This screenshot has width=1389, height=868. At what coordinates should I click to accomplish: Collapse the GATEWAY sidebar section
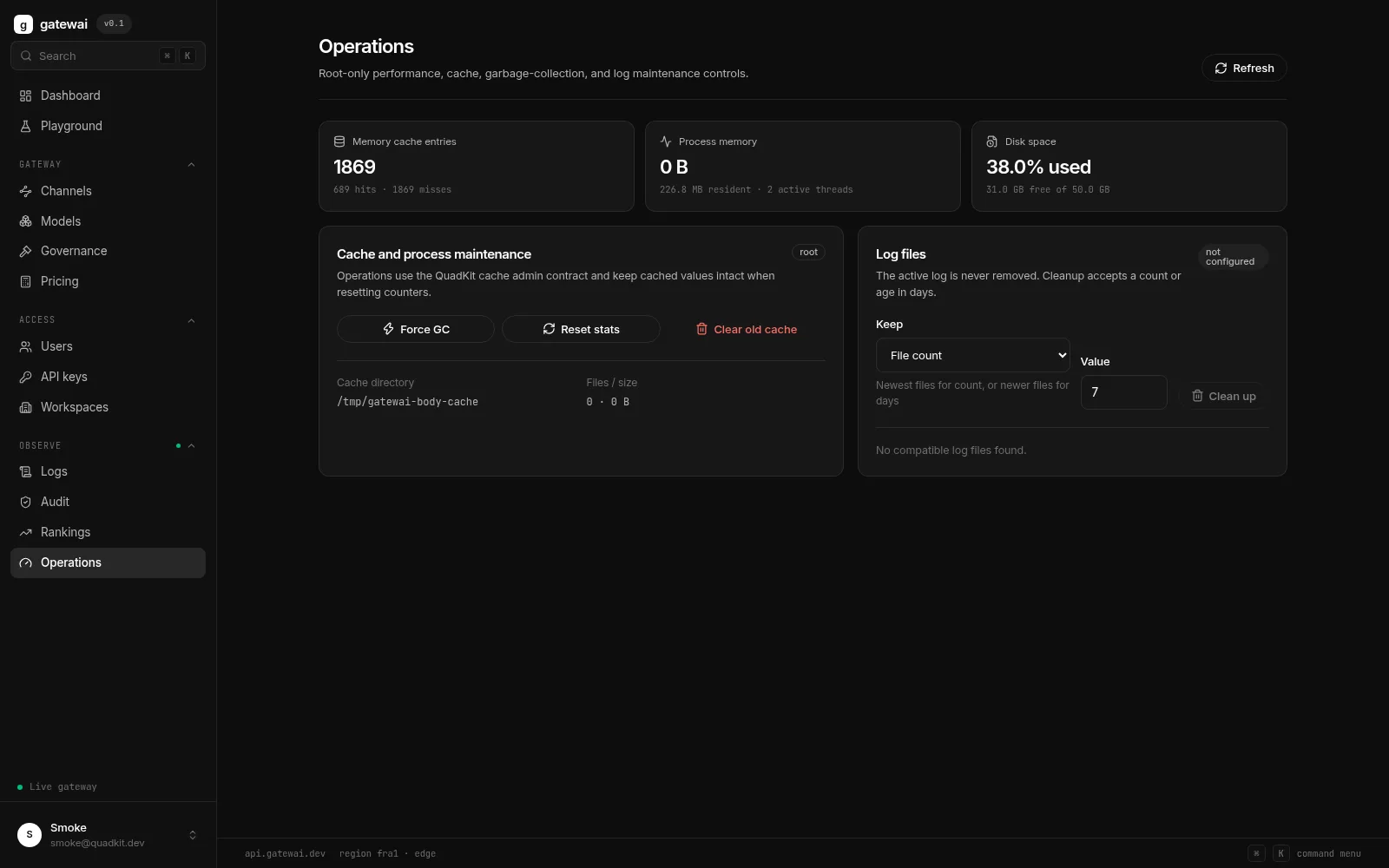click(191, 165)
